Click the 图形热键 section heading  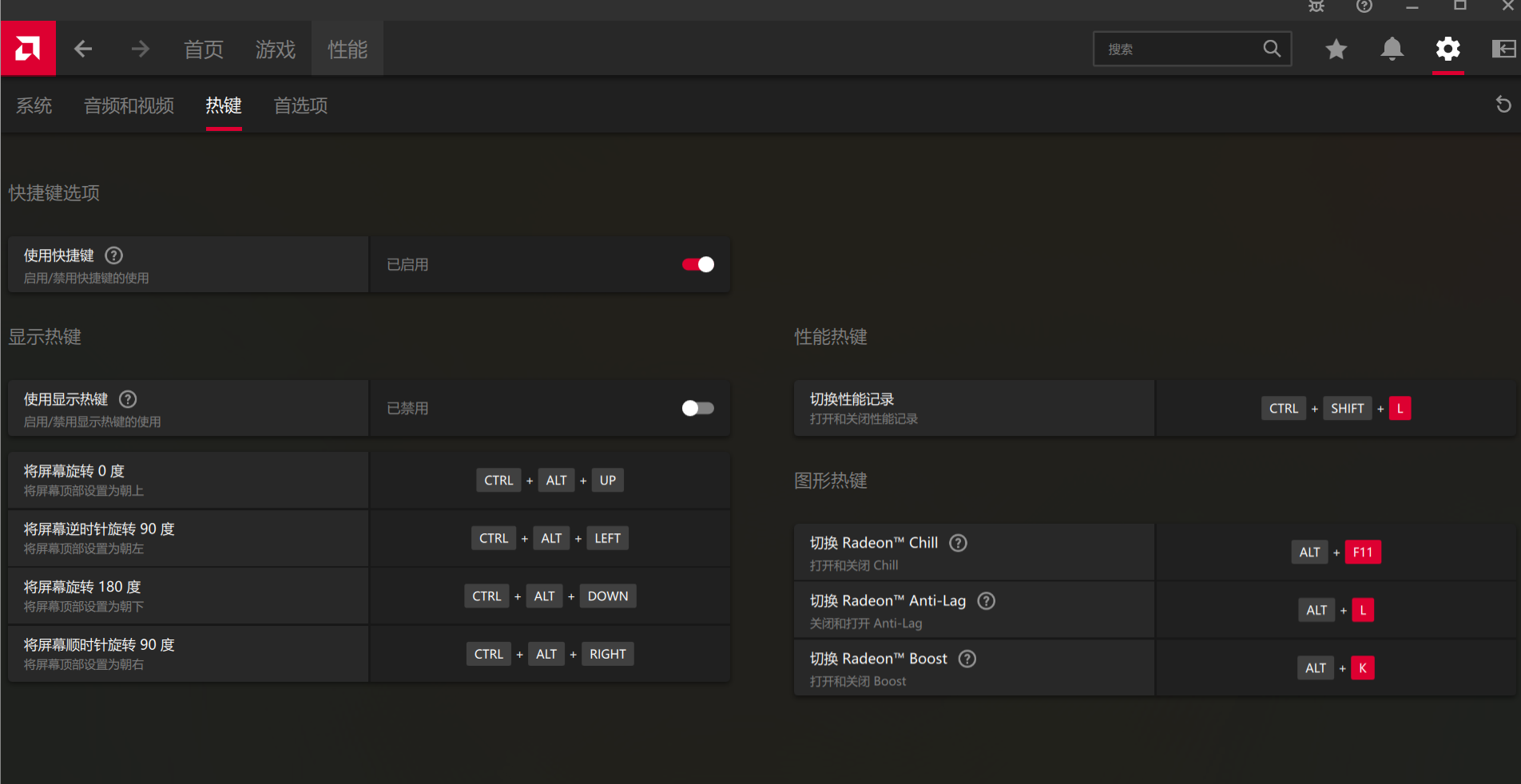(831, 481)
